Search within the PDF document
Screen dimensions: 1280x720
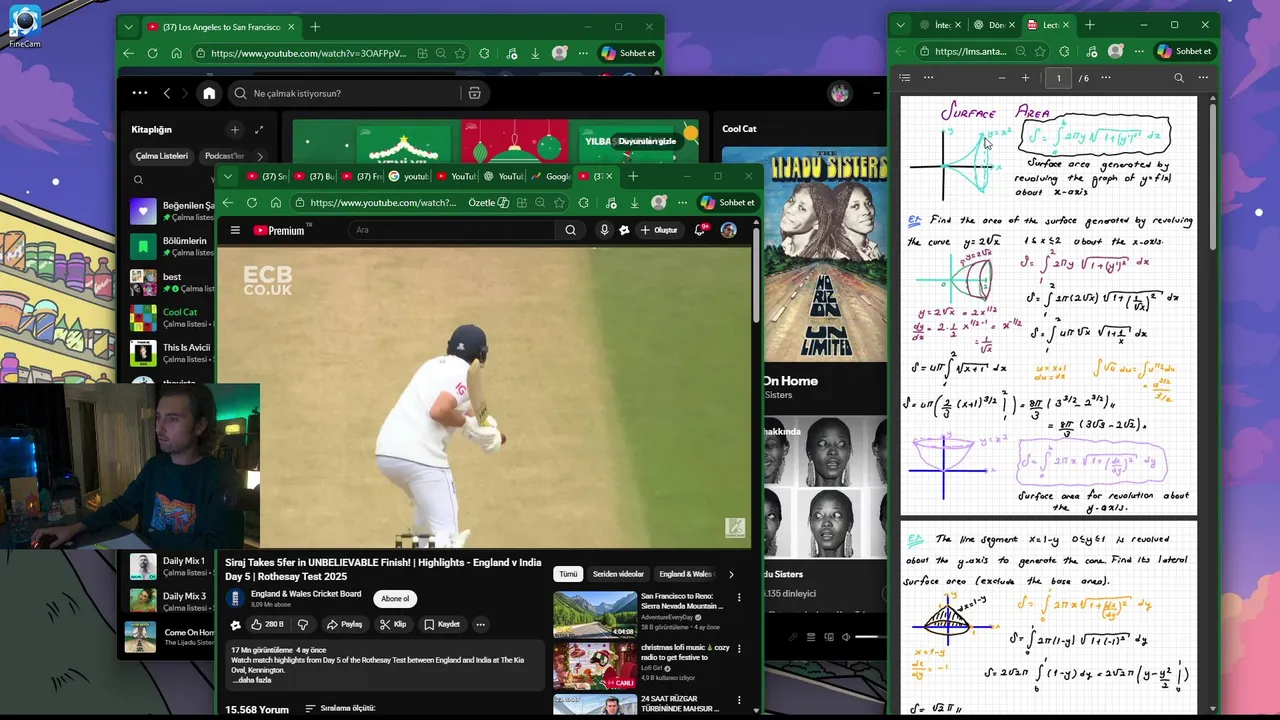tap(1179, 77)
